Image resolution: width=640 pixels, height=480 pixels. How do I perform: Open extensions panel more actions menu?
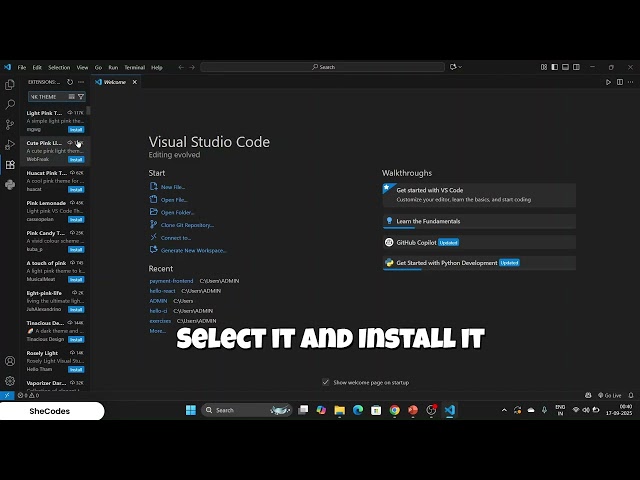point(81,82)
